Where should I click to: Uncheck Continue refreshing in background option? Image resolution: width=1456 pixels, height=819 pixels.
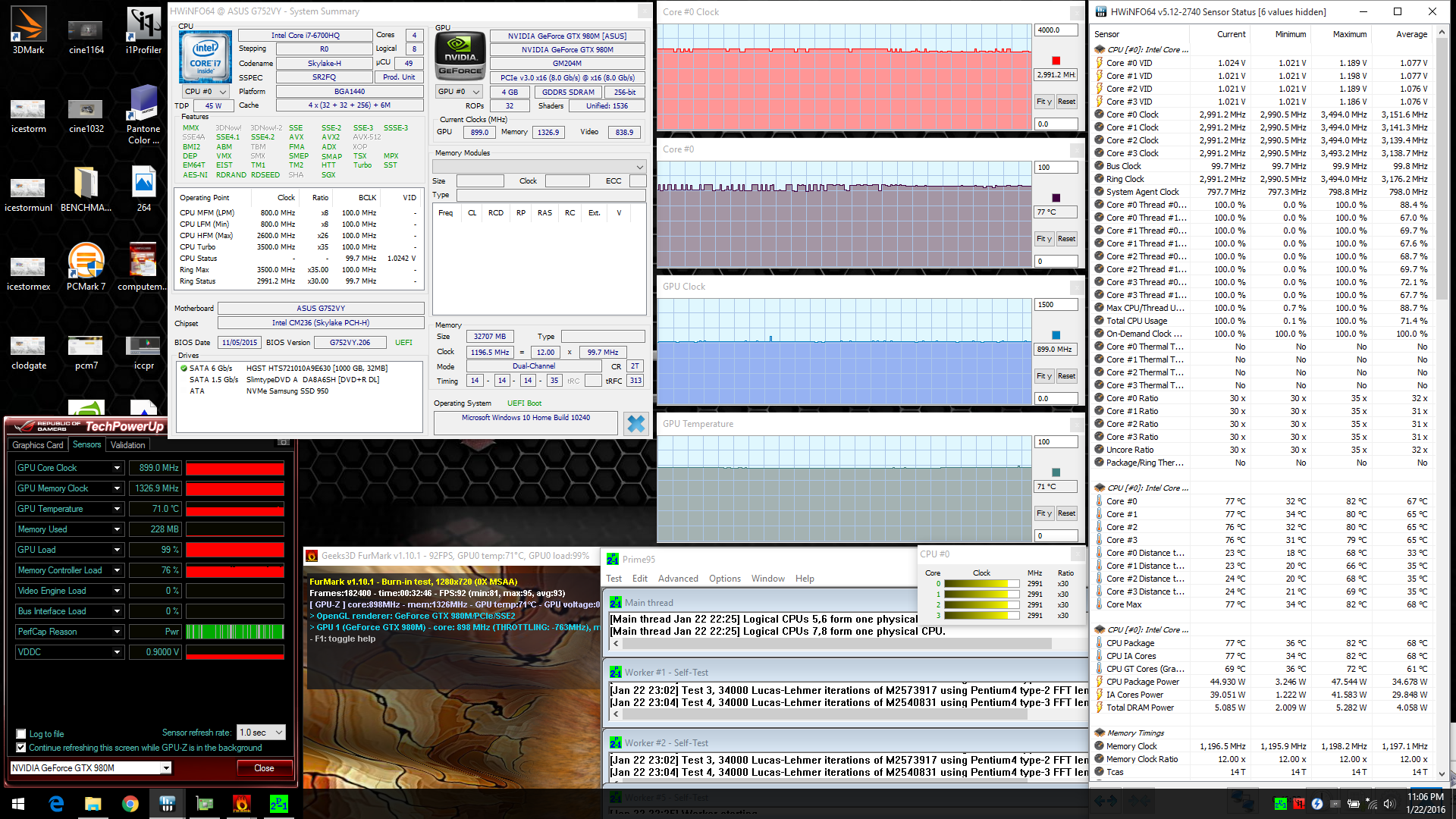pyautogui.click(x=21, y=748)
